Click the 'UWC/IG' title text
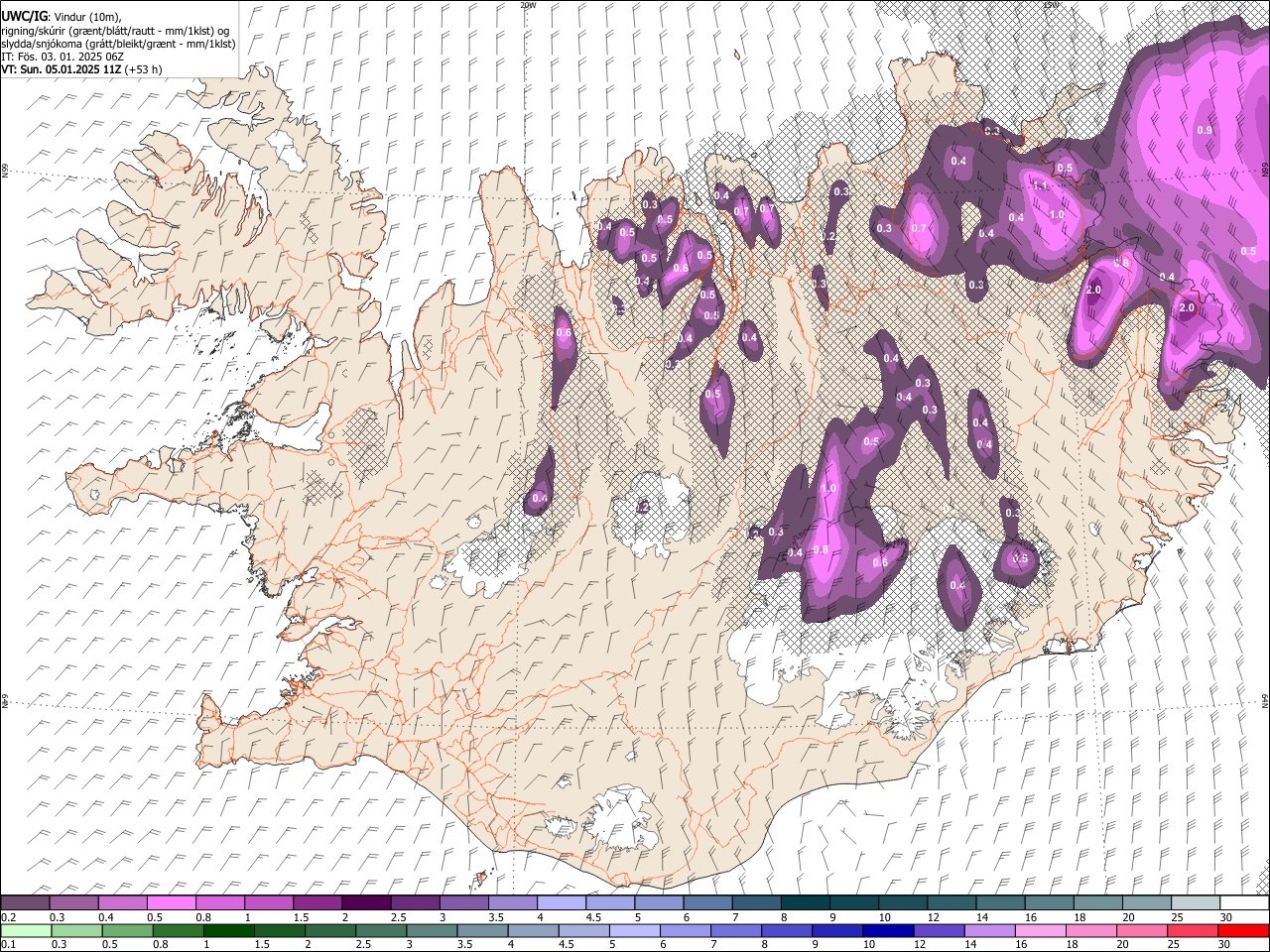Viewport: 1270px width, 952px height. pyautogui.click(x=24, y=17)
